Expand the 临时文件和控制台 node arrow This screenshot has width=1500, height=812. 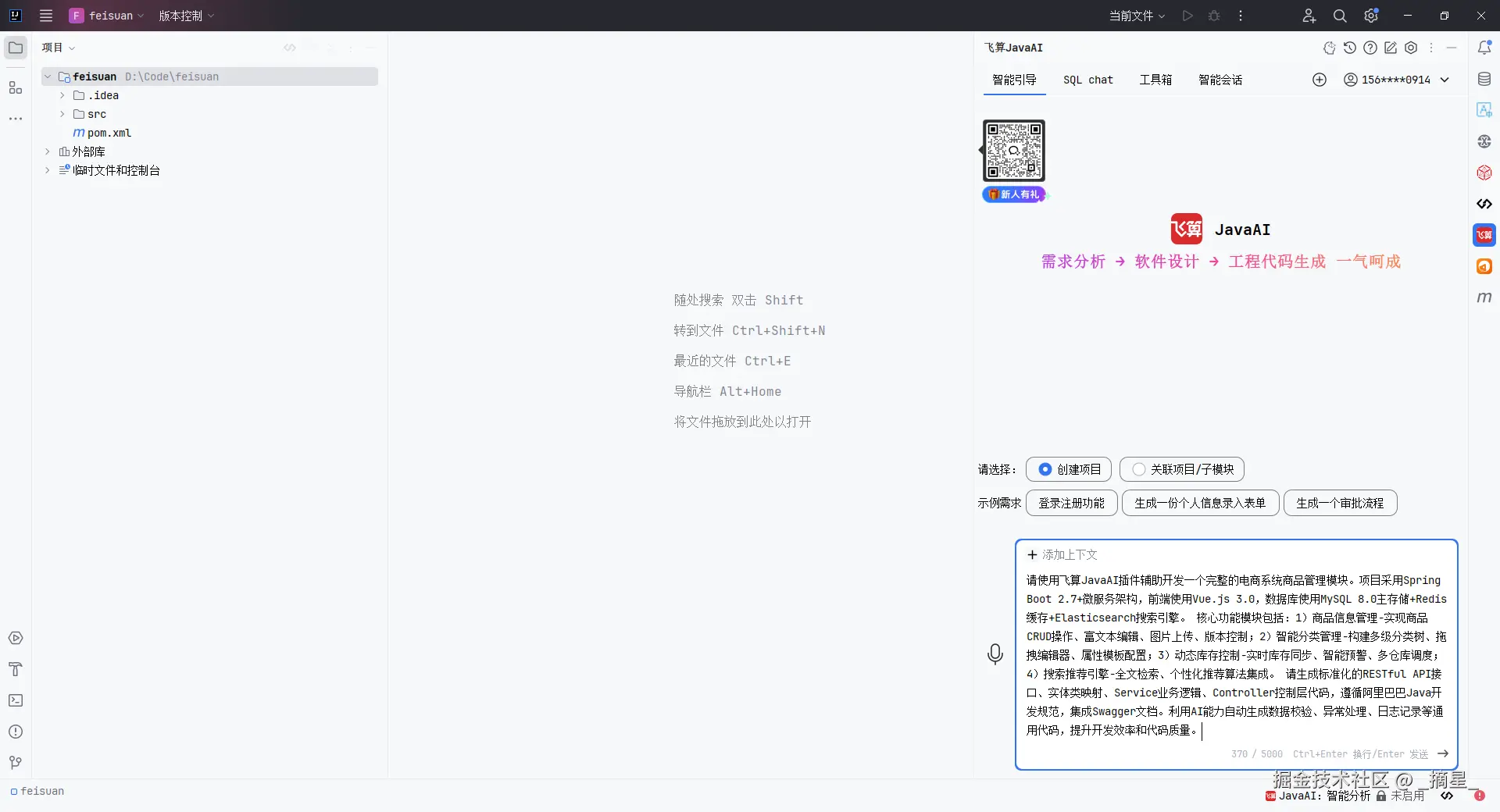pyautogui.click(x=48, y=170)
